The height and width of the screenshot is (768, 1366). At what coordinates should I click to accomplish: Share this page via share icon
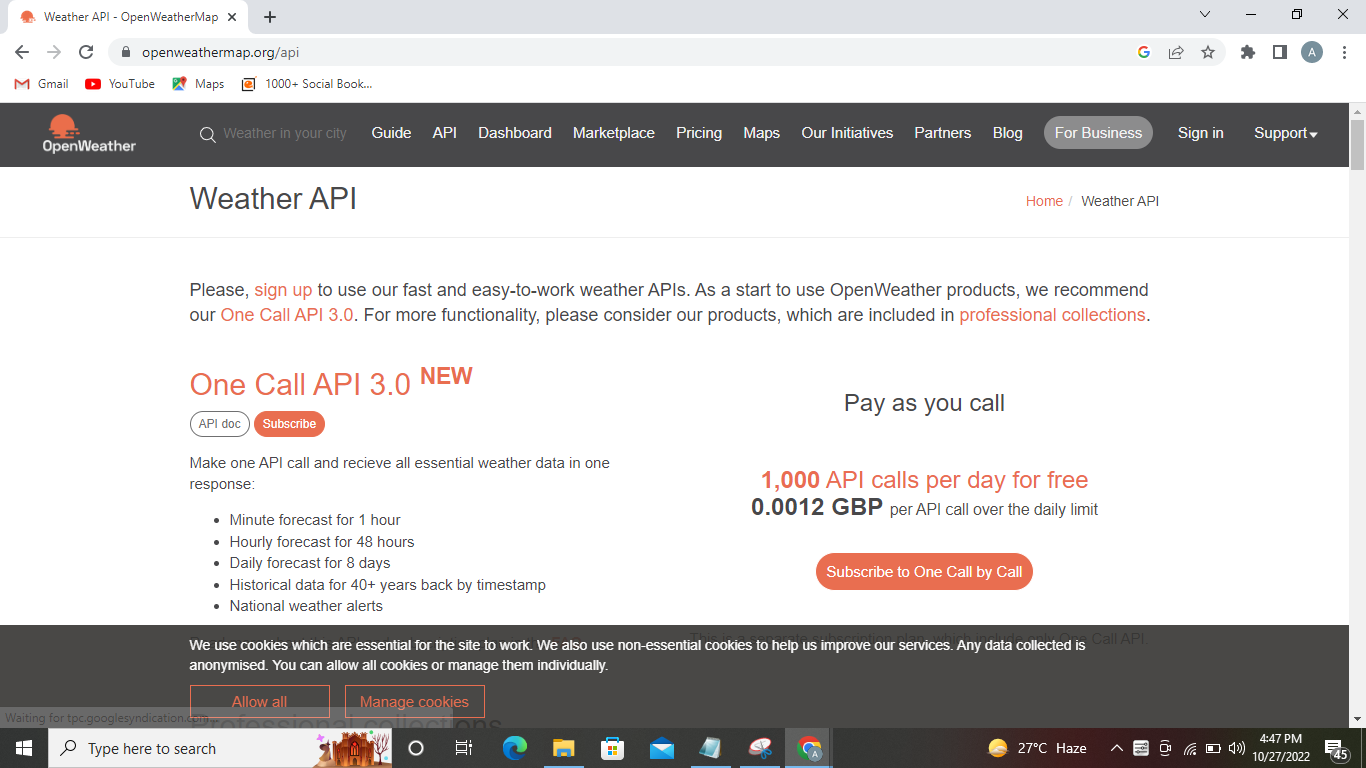click(x=1176, y=52)
